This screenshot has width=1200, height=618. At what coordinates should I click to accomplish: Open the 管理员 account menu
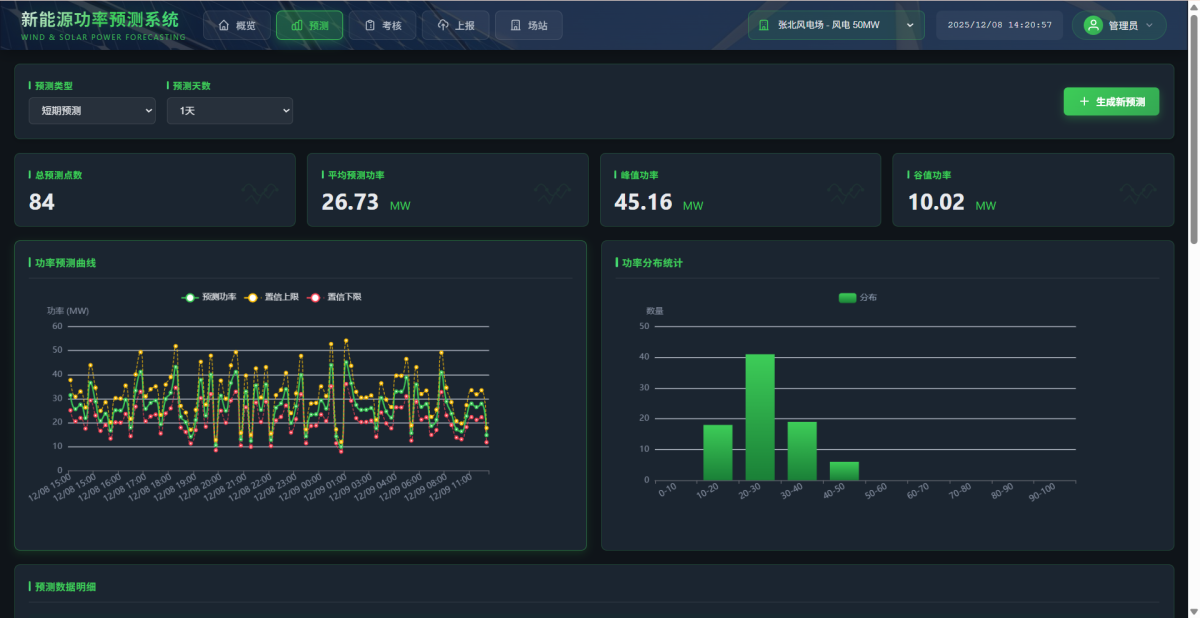pos(1119,25)
